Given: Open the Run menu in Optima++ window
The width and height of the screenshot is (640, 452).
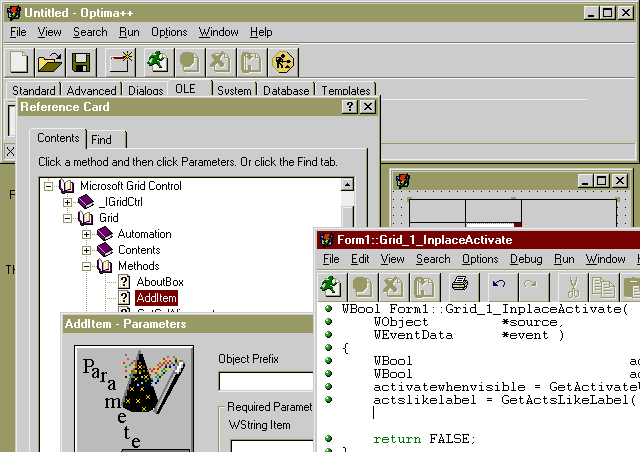Looking at the screenshot, I should 129,32.
